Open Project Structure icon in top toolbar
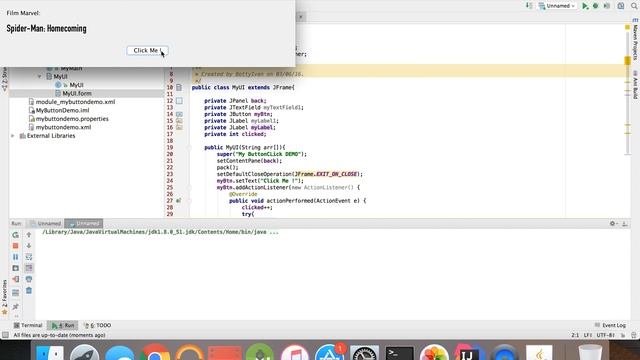The height and width of the screenshot is (360, 640). click(621, 6)
